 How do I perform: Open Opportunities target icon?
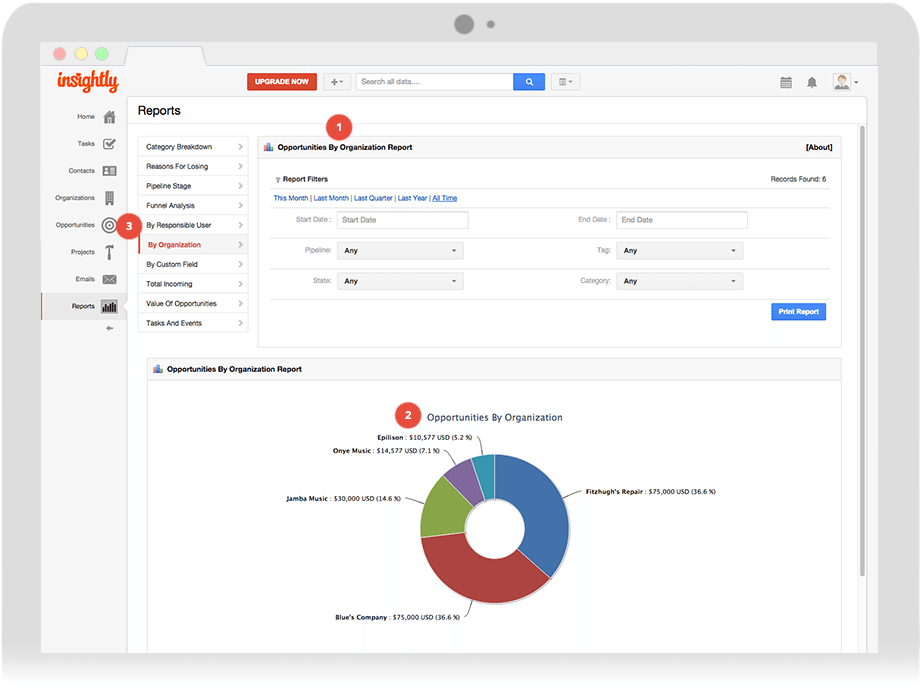[109, 225]
